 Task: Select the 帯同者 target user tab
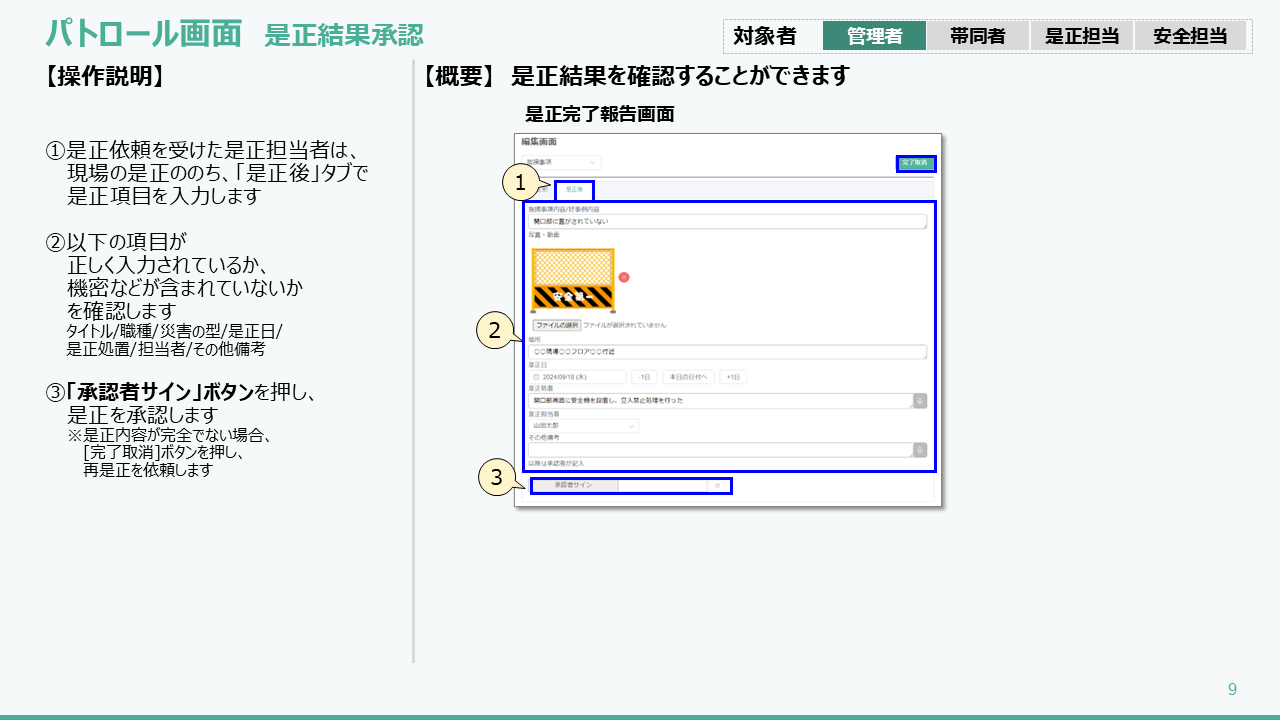[x=977, y=36]
